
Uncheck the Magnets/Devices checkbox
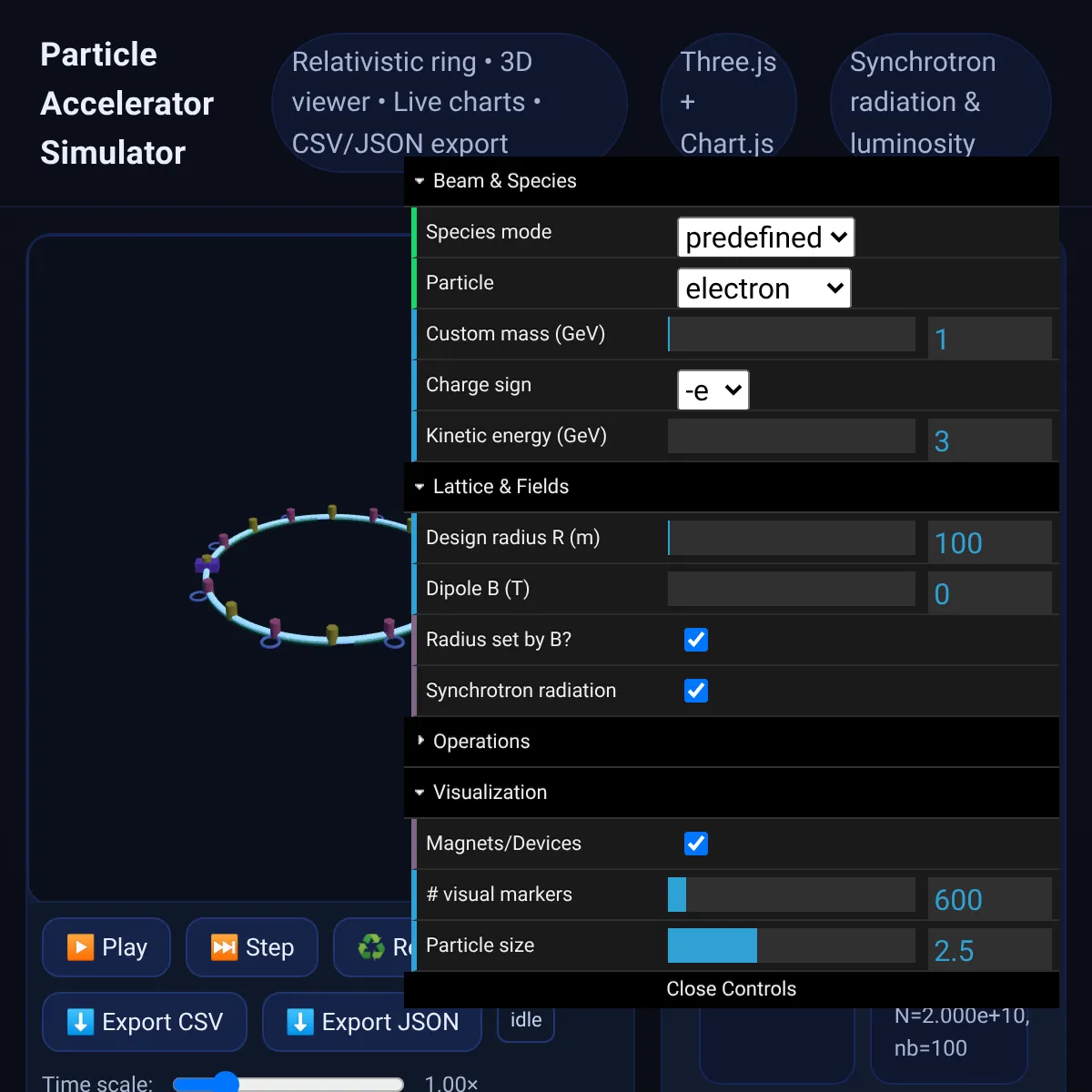pyautogui.click(x=696, y=844)
